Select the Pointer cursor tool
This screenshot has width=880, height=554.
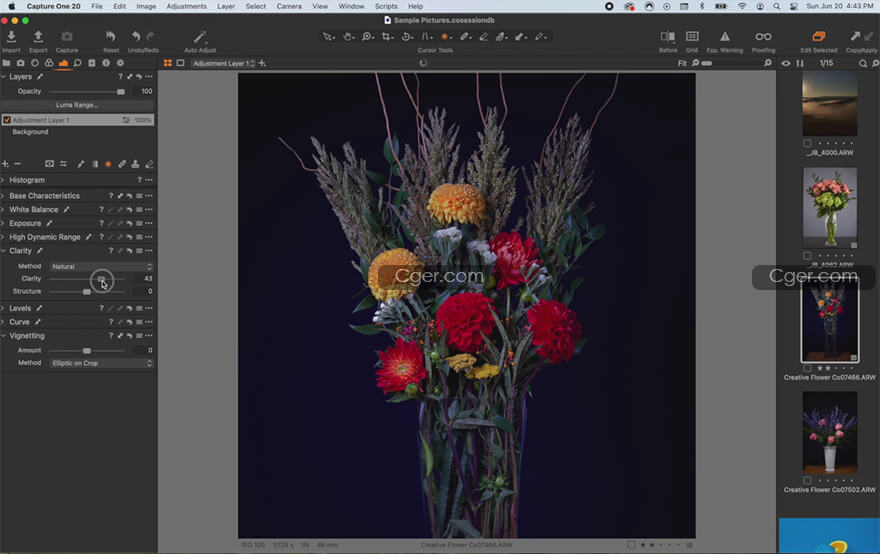pos(328,36)
